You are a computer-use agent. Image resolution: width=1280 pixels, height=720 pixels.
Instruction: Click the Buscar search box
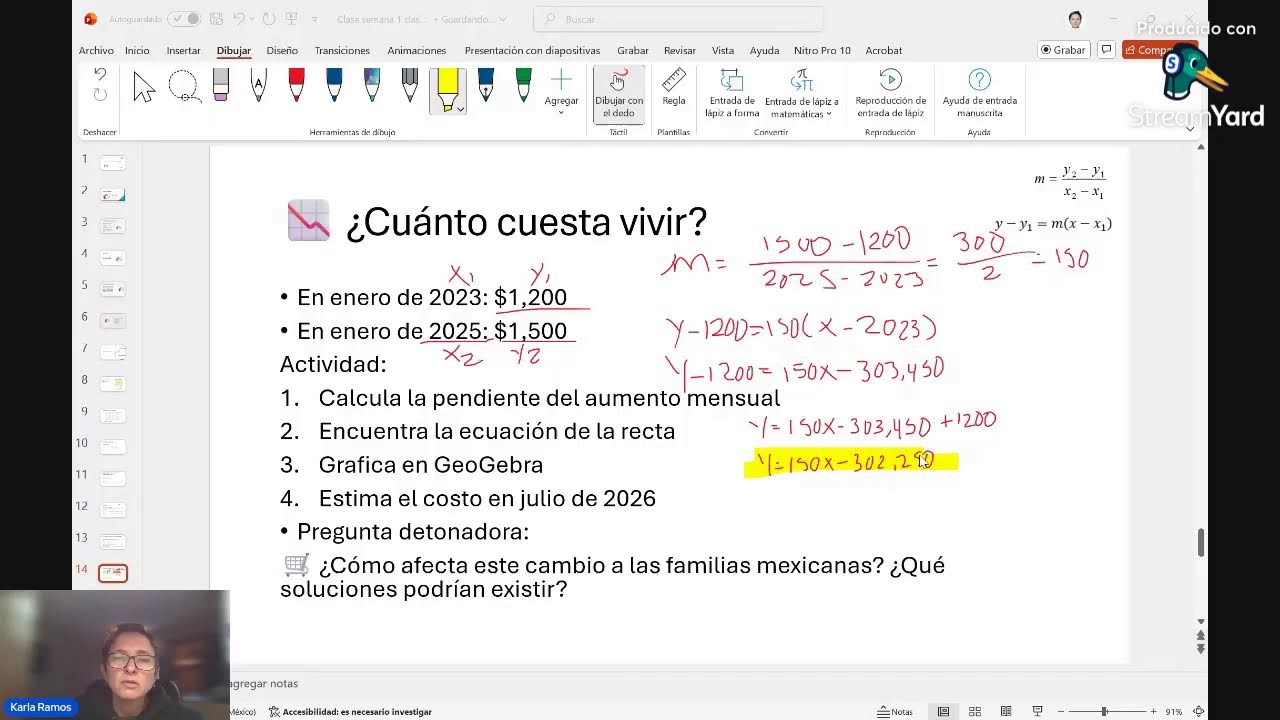tap(678, 19)
